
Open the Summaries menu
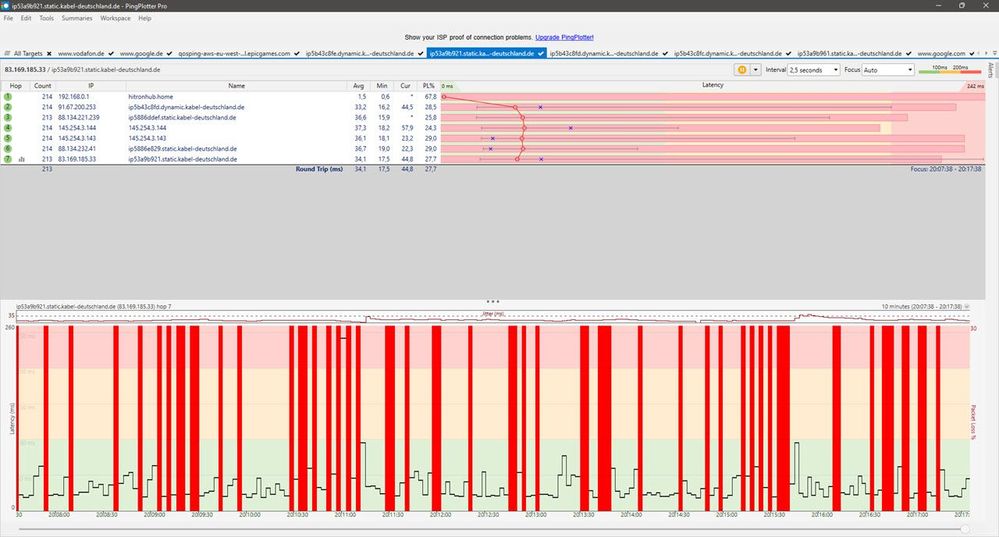coord(76,18)
